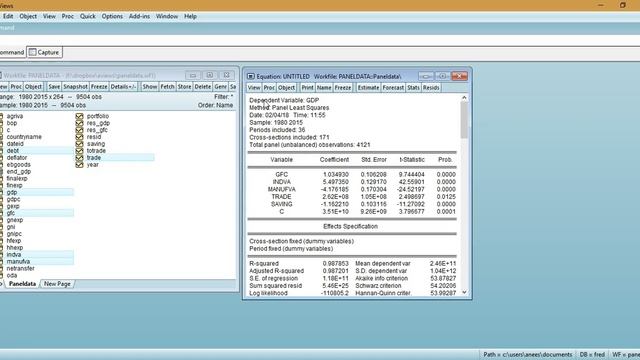Click Resids in the Equation window
The width and height of the screenshot is (640, 360).
click(431, 88)
